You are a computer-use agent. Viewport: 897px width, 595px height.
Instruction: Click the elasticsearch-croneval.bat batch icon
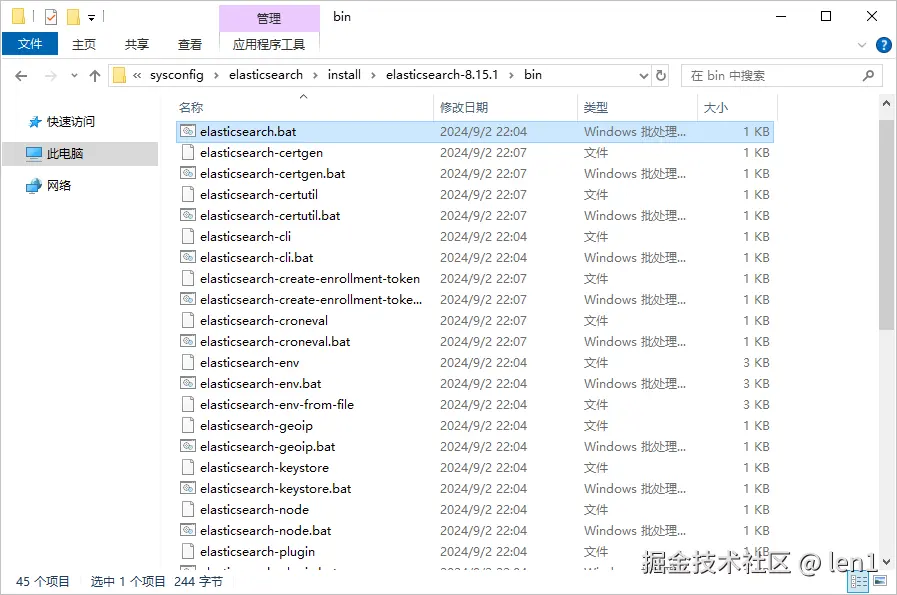pyautogui.click(x=188, y=342)
